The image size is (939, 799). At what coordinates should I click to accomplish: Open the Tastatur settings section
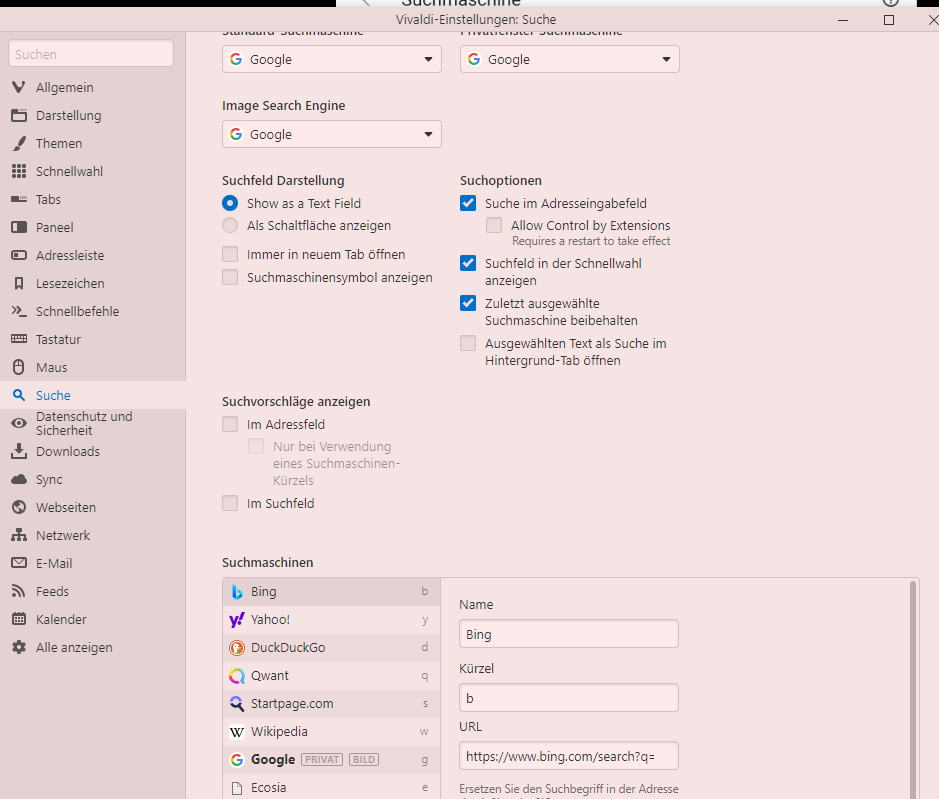tap(58, 339)
